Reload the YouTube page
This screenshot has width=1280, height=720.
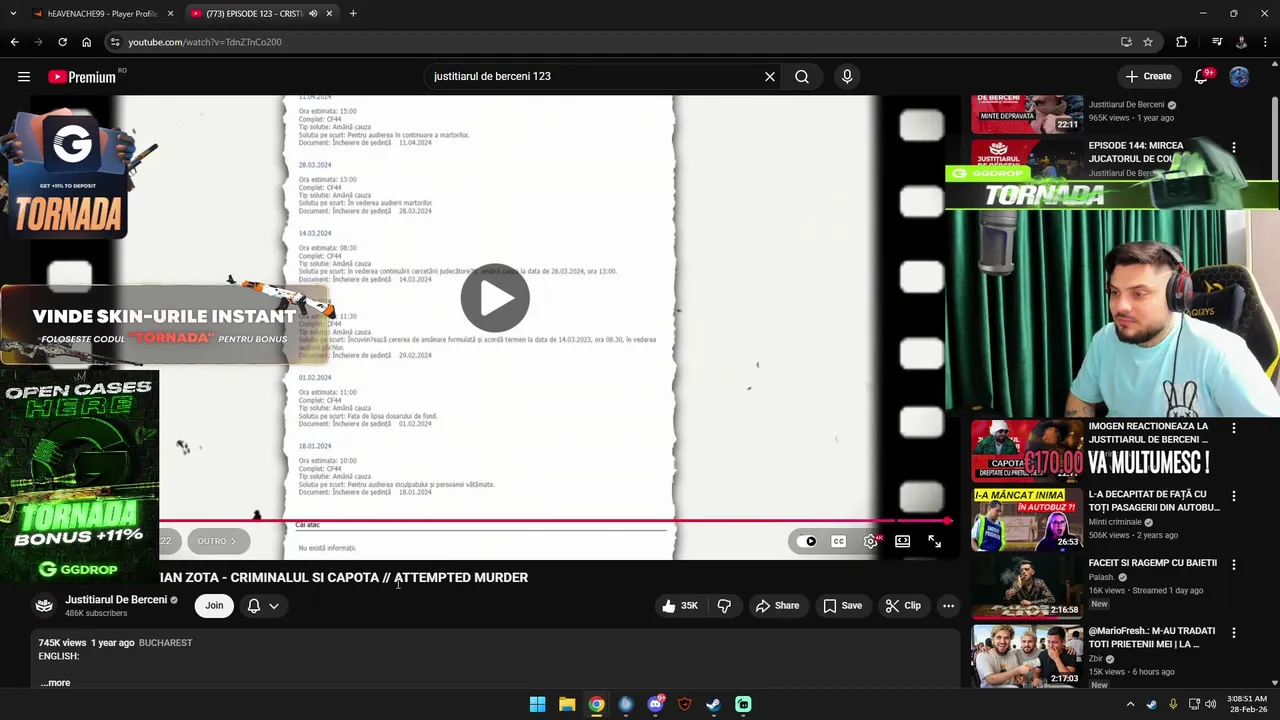(62, 42)
